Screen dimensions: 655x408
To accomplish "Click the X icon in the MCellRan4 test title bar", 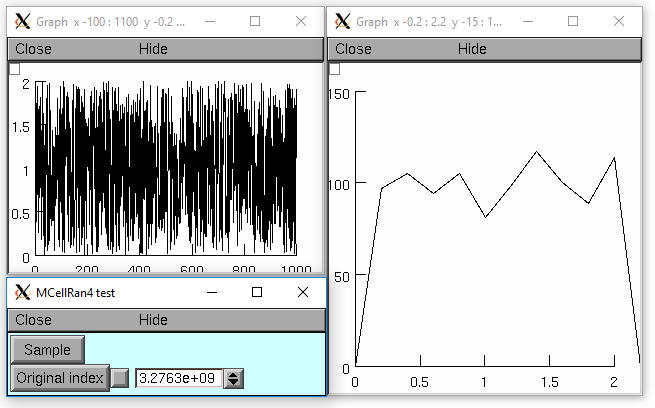I will point(22,292).
